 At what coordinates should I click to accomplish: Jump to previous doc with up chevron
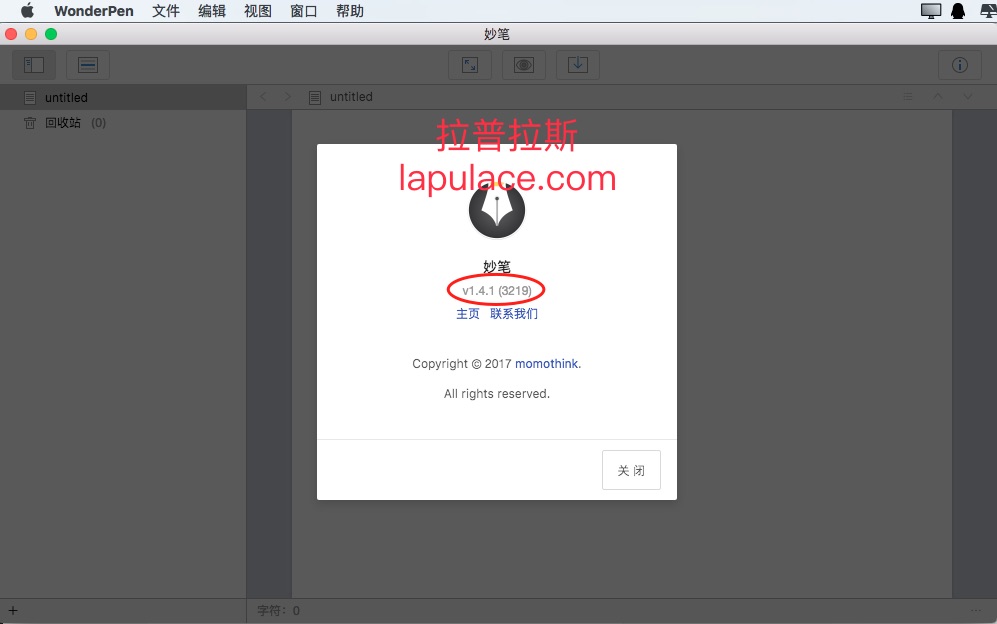[938, 97]
